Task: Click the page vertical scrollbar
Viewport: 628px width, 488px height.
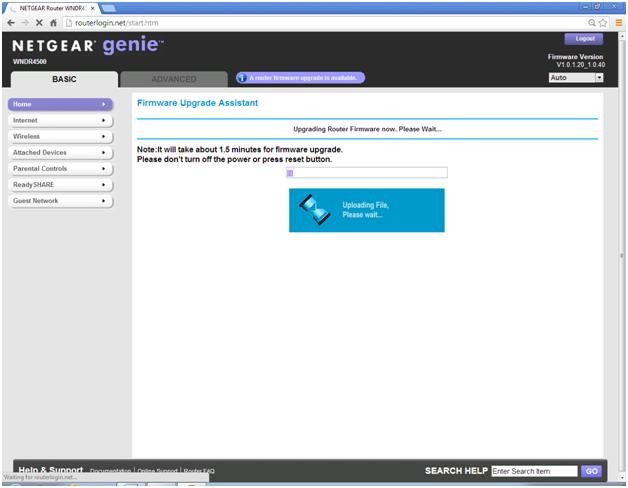Action: tap(622, 256)
